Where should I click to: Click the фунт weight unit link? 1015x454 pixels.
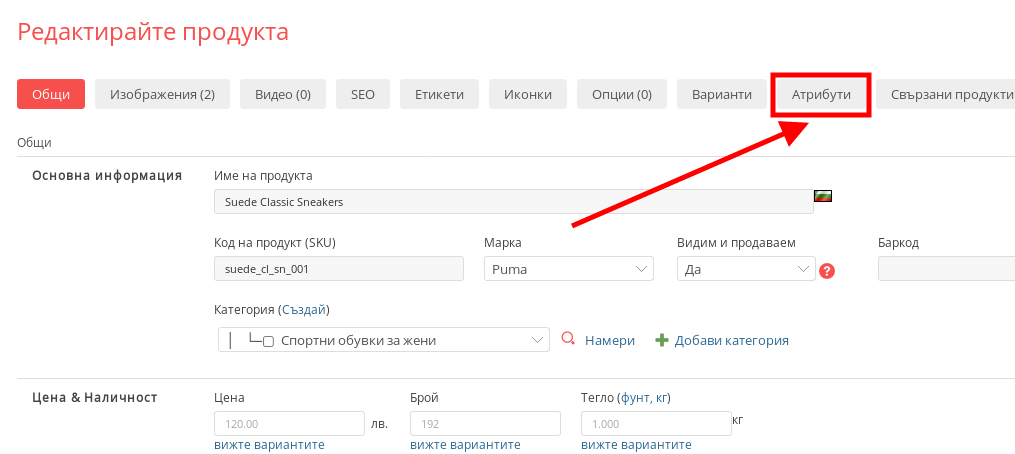point(634,397)
